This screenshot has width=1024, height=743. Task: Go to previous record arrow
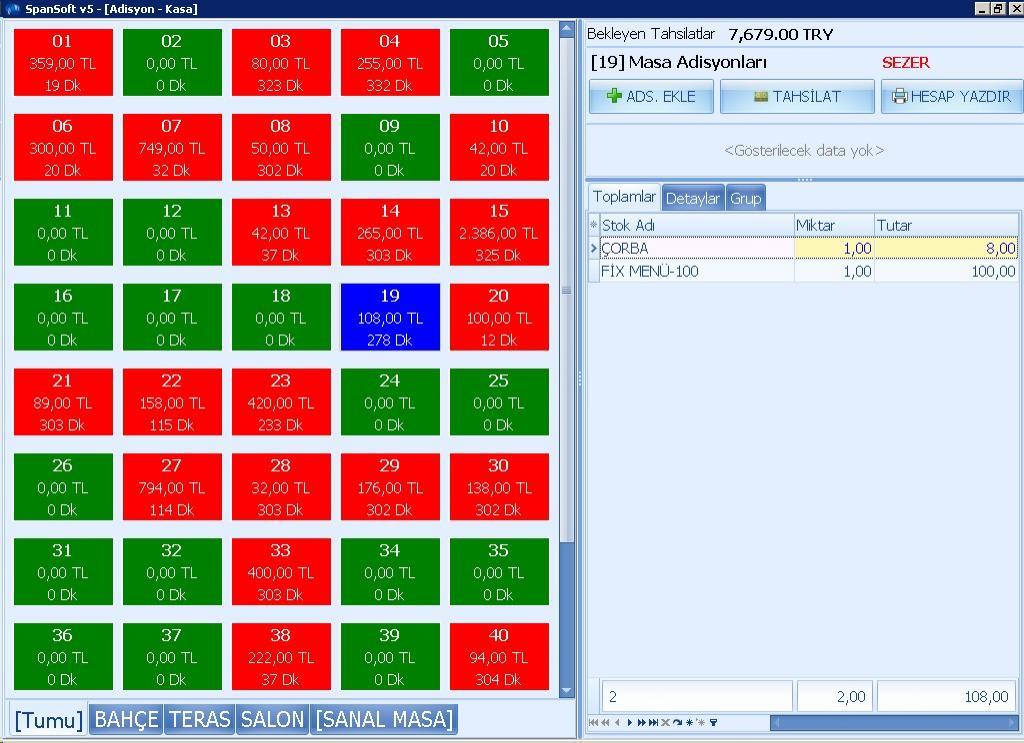coord(617,722)
